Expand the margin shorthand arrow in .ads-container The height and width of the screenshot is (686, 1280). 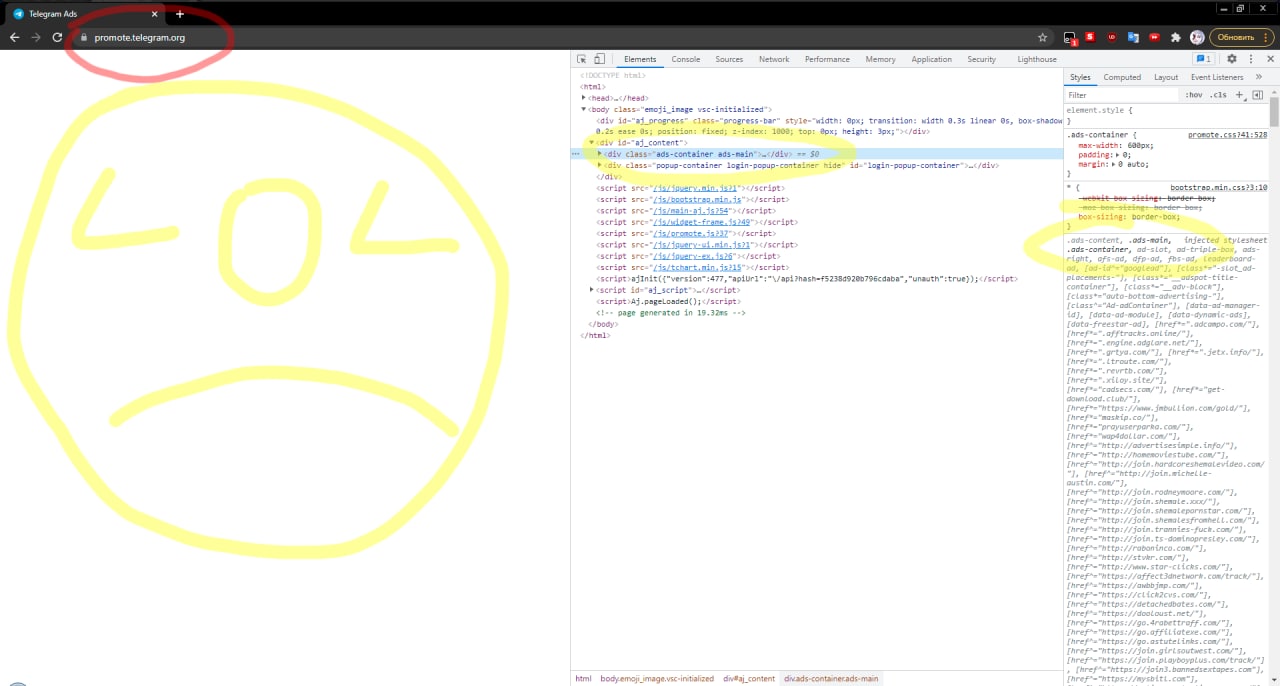click(x=1115, y=164)
